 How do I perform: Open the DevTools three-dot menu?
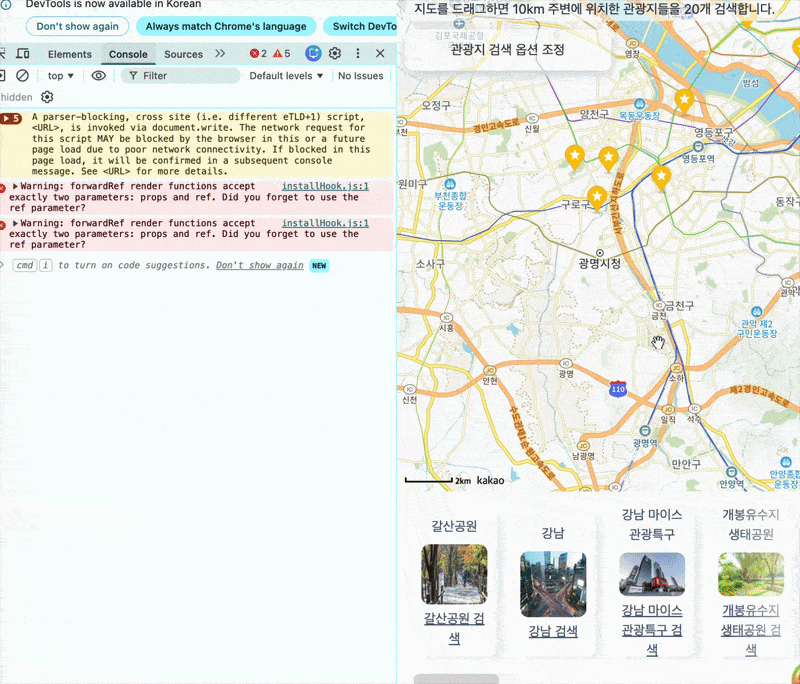point(357,53)
